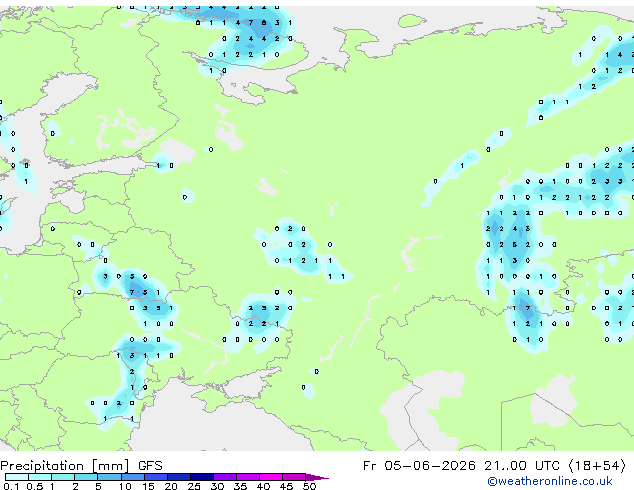The image size is (634, 490).
Task: Click the '50' legend scale label
Action: 309,486
